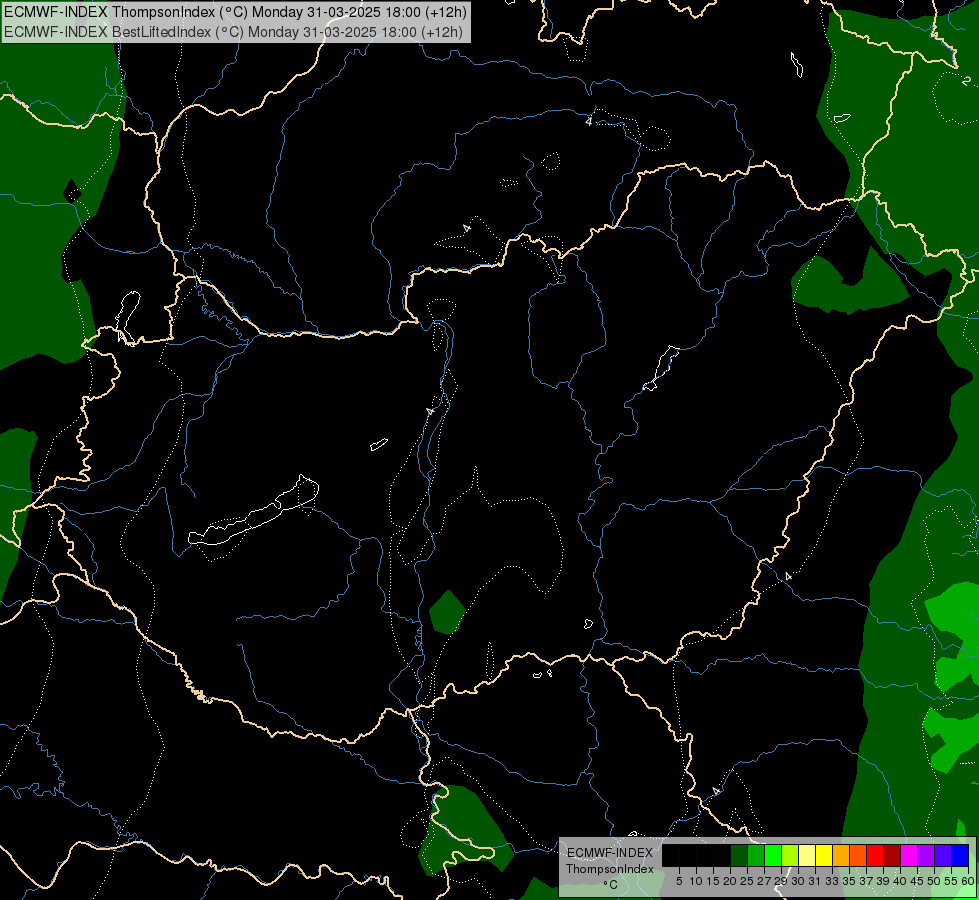Click the legend value 45
This screenshot has height=900, width=979.
point(917,881)
